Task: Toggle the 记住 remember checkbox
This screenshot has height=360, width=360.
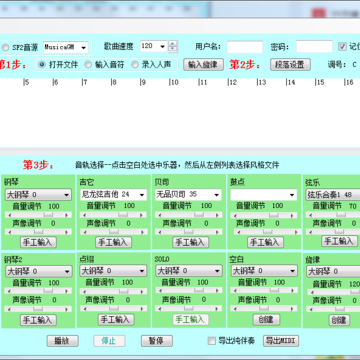Action: click(x=342, y=46)
